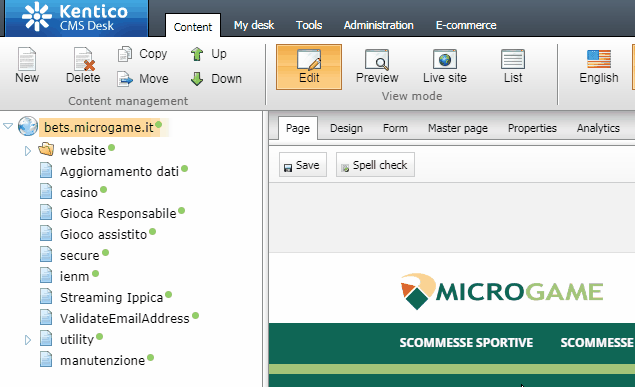The width and height of the screenshot is (635, 387).
Task: Open the Administration tab
Action: click(379, 25)
